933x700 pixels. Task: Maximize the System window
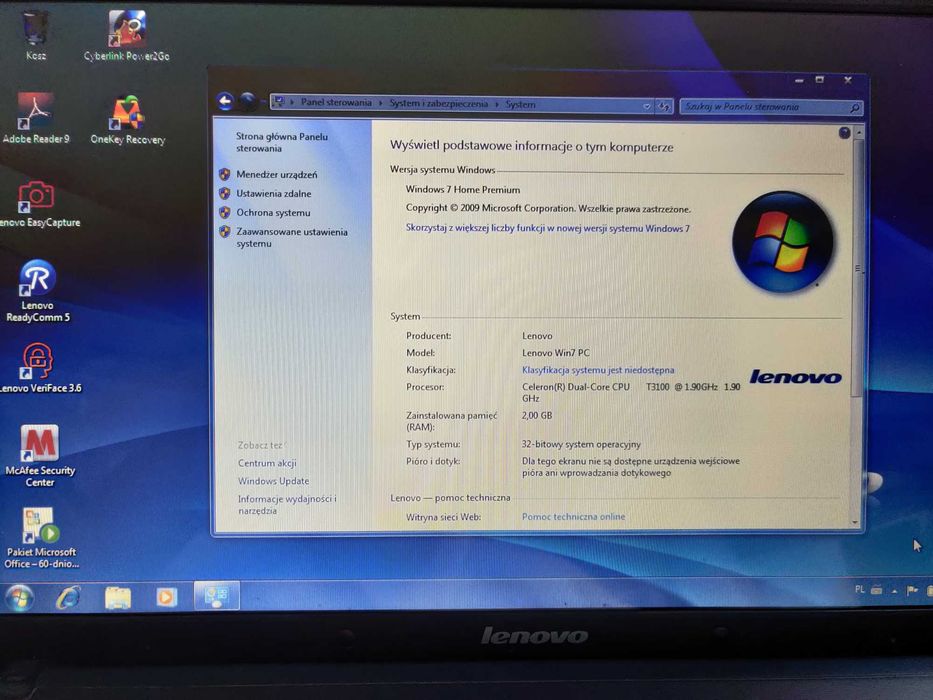tap(820, 80)
